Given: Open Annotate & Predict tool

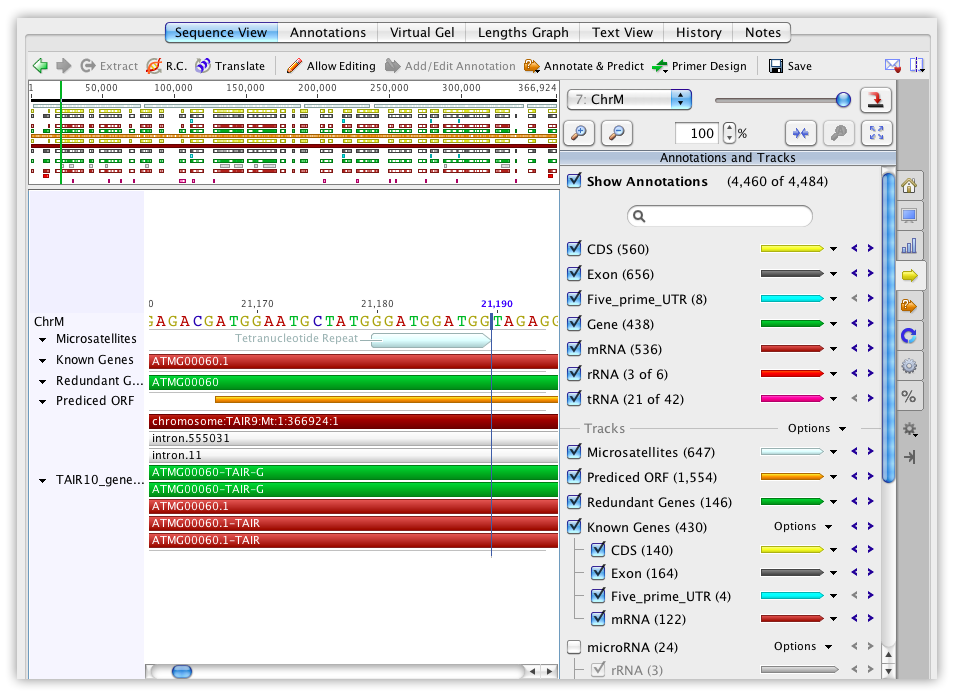Looking at the screenshot, I should point(584,65).
